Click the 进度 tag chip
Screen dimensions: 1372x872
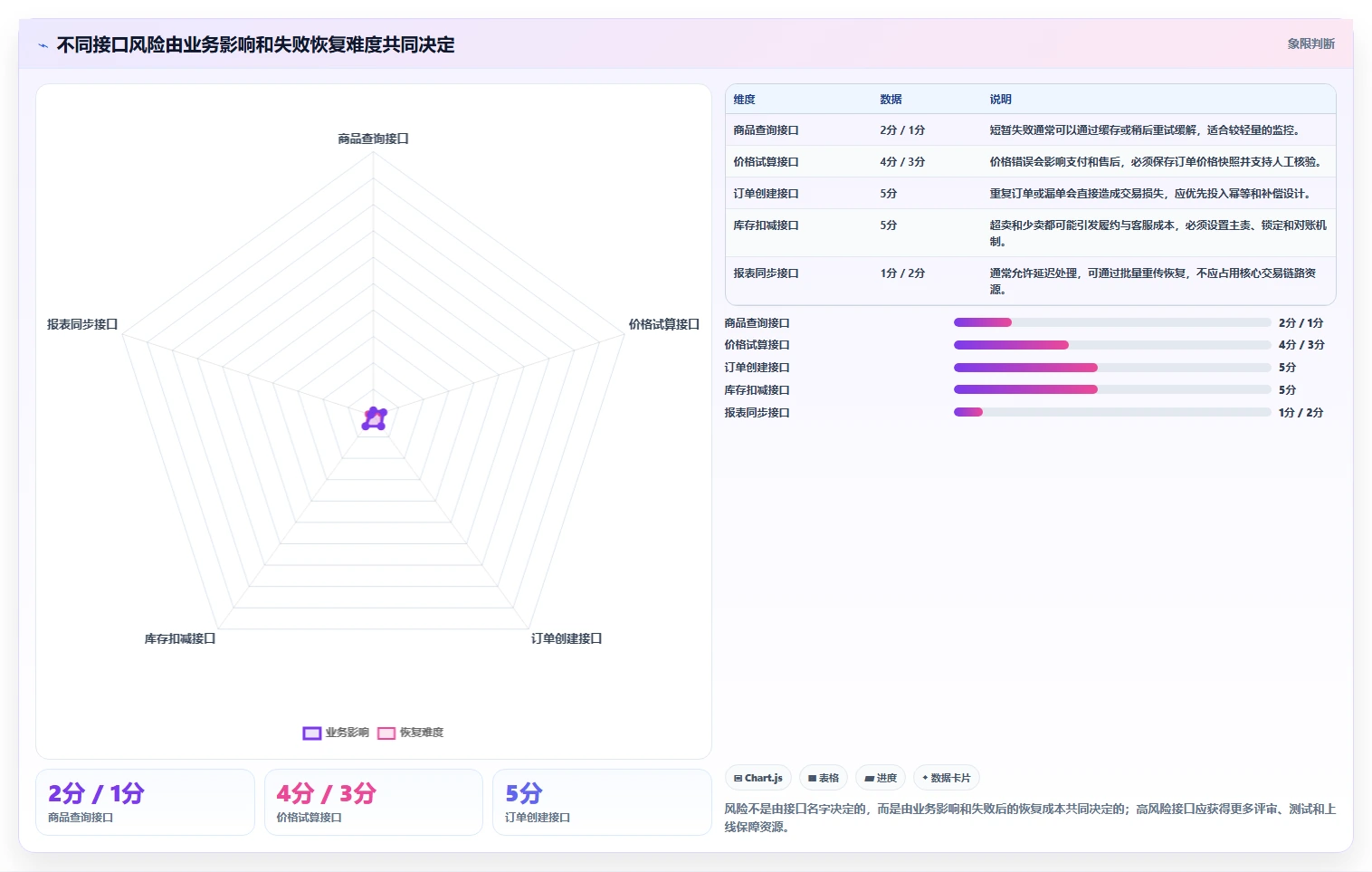click(x=881, y=778)
